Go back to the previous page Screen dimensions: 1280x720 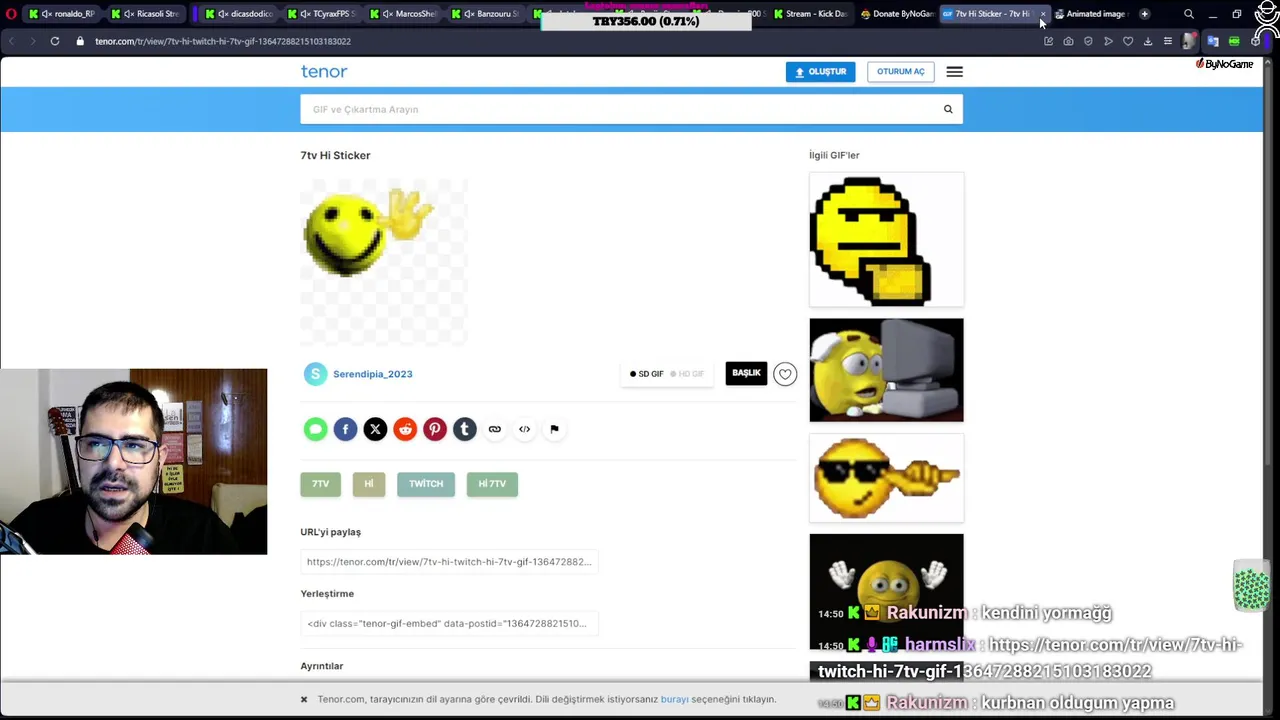click(12, 41)
